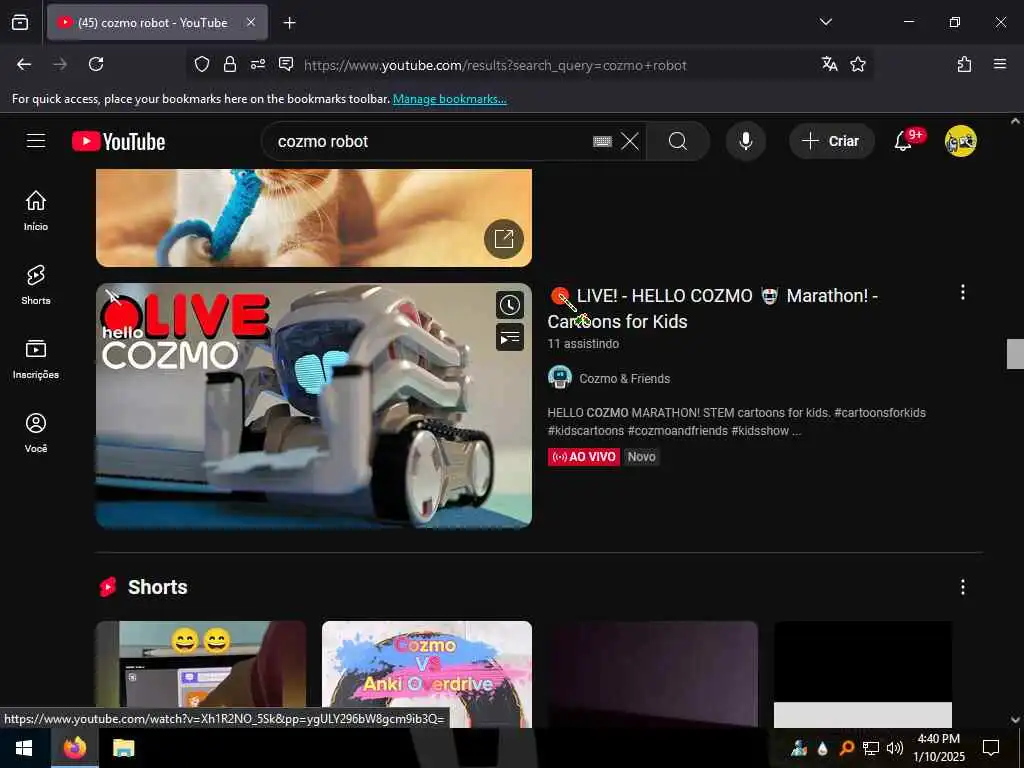Reload the current page
The height and width of the screenshot is (768, 1024).
tap(96, 64)
